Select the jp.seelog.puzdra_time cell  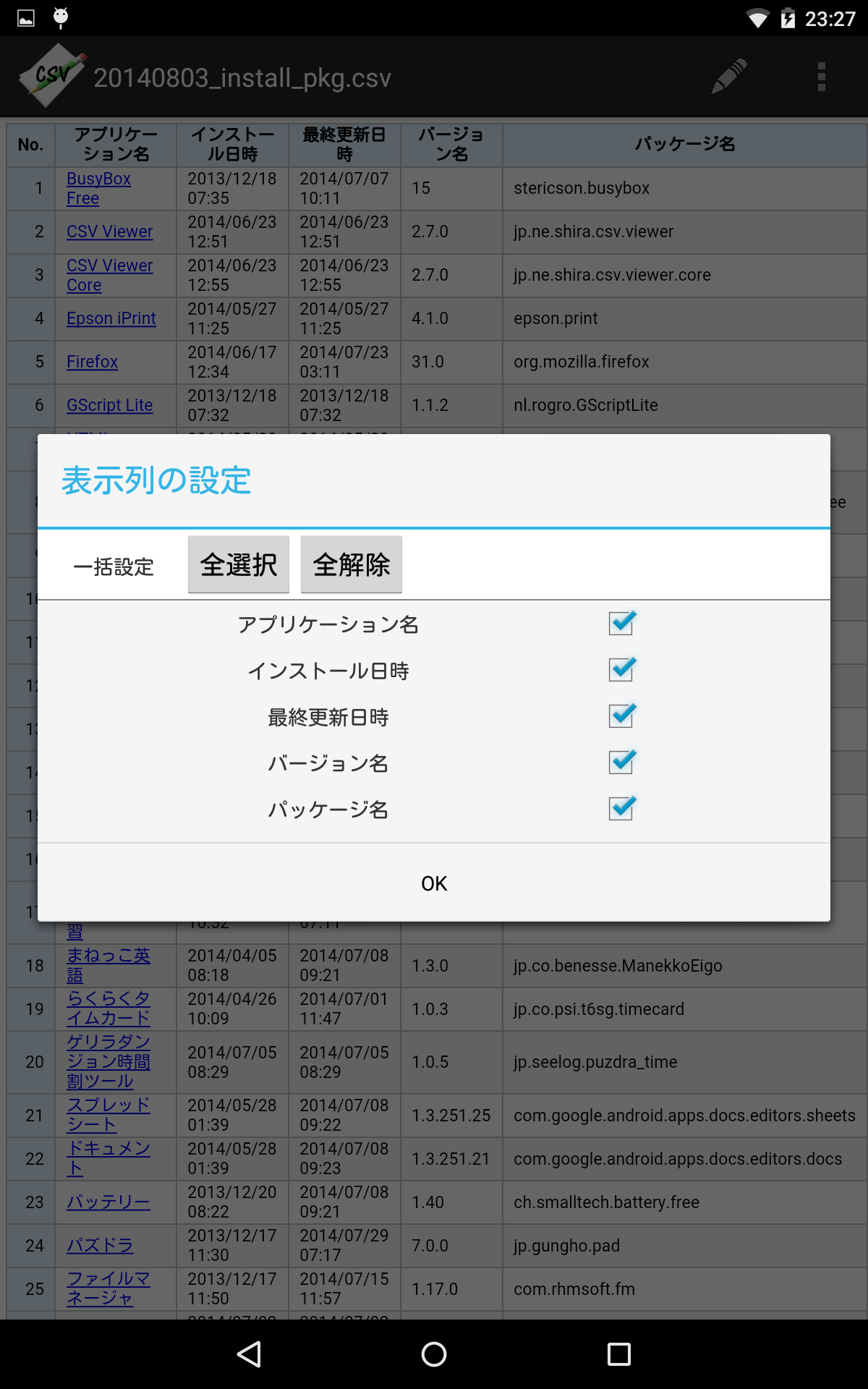pyautogui.click(x=684, y=1062)
